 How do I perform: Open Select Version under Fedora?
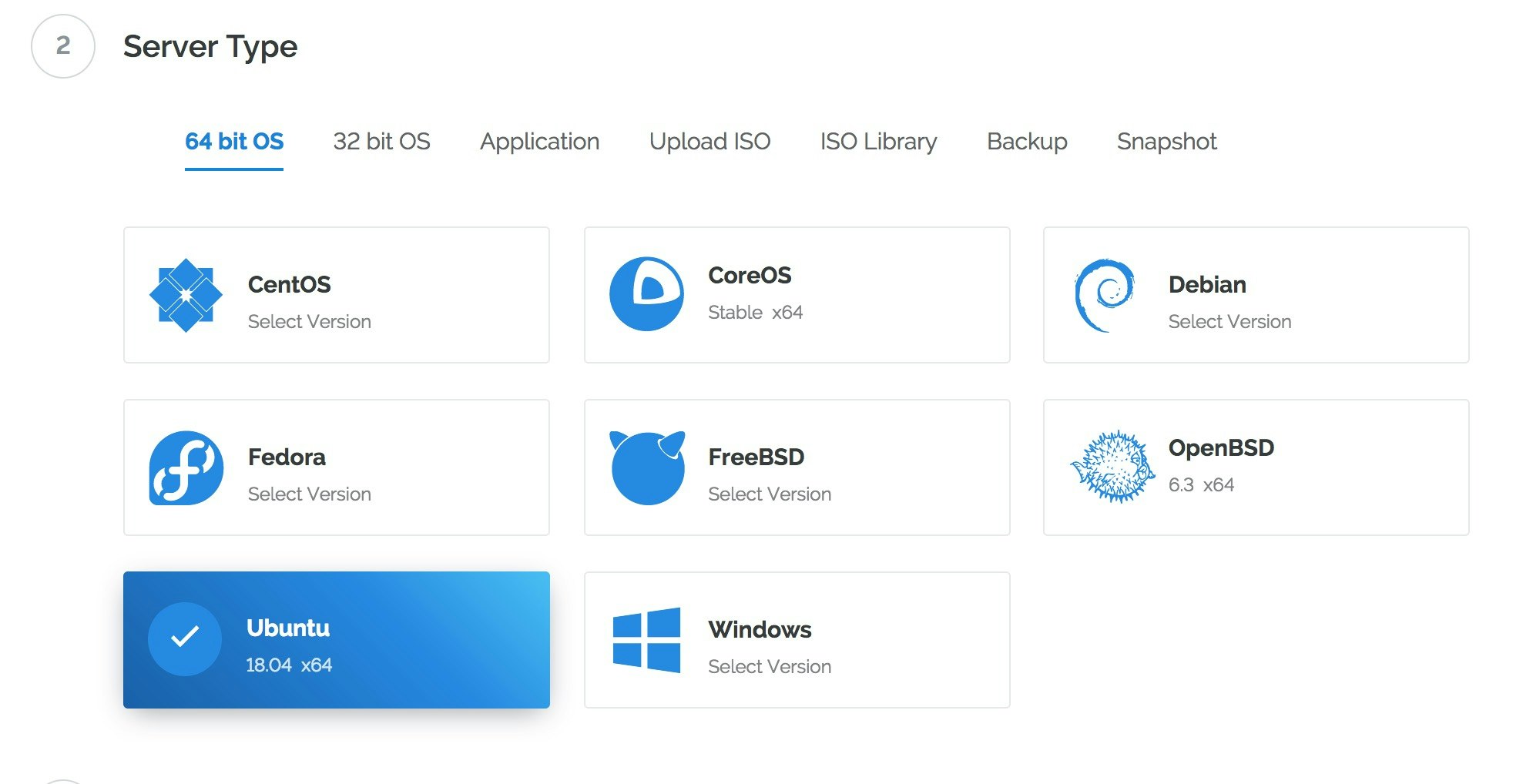click(310, 494)
